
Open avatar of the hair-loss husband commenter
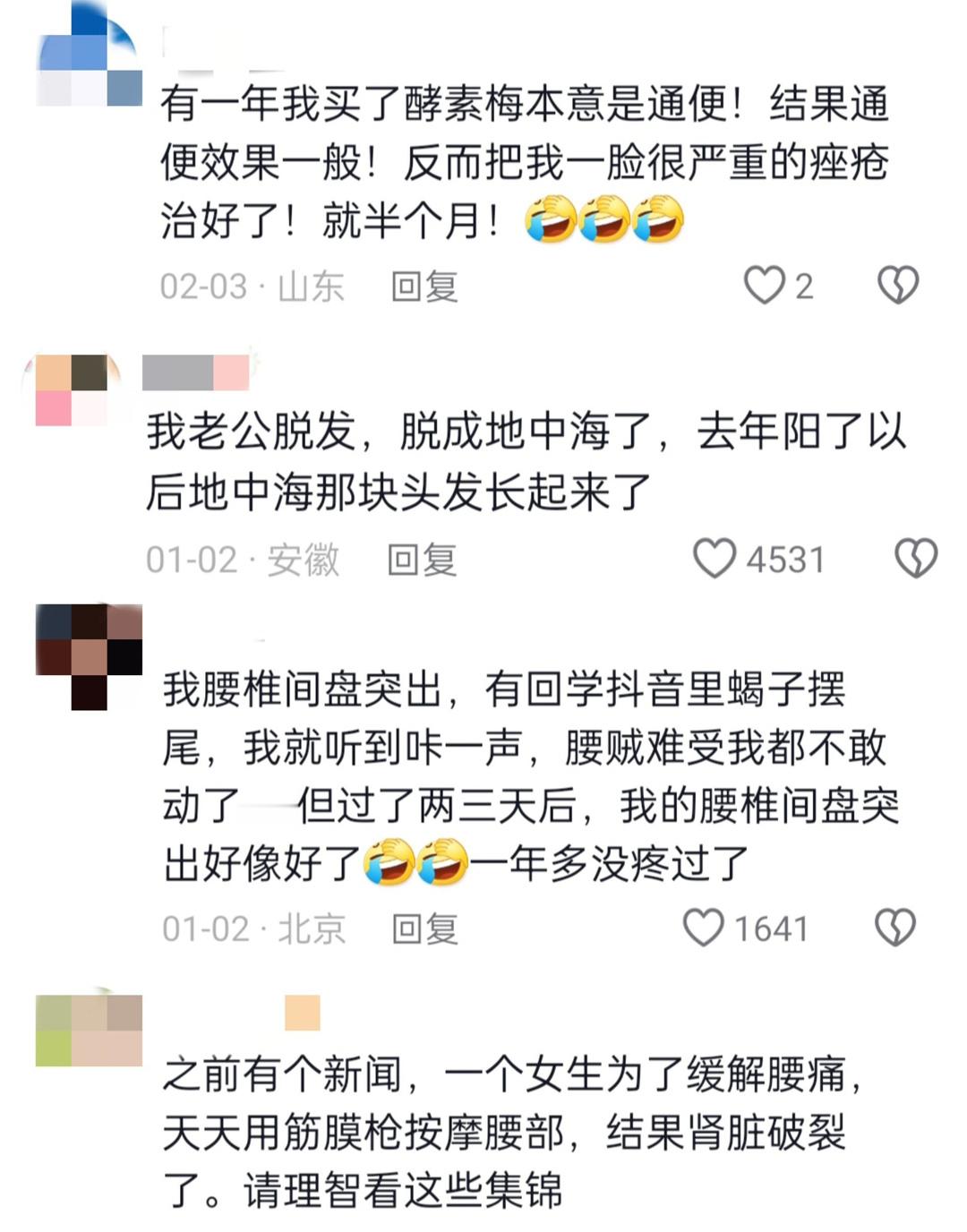(72, 390)
